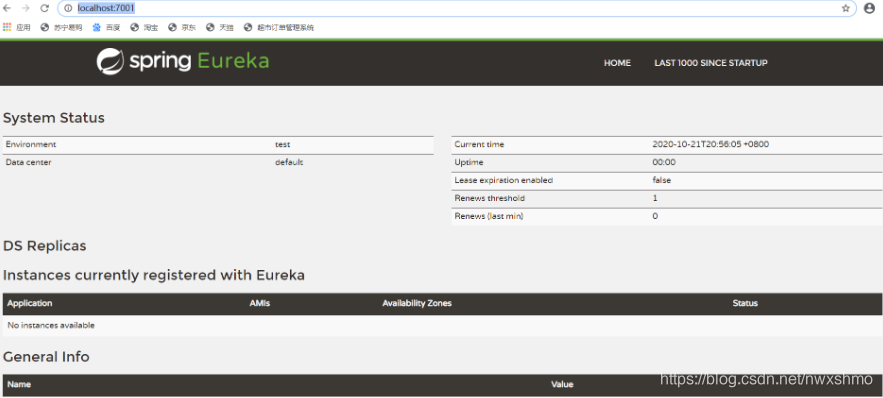Open the user profile avatar icon
883x398 pixels.
[x=869, y=8]
